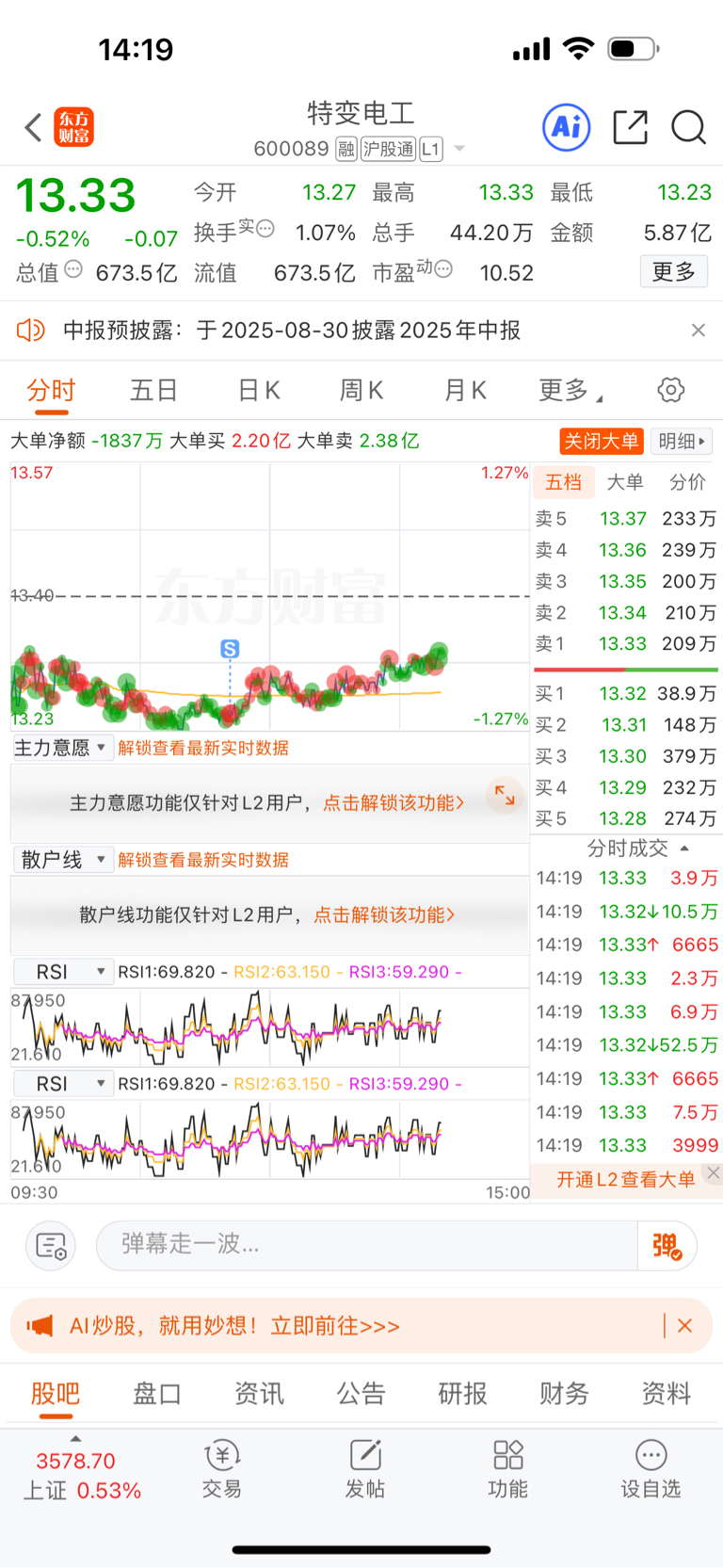723x1568 pixels.
Task: Open the 主力意愿 indicator dropdown
Action: (x=62, y=748)
